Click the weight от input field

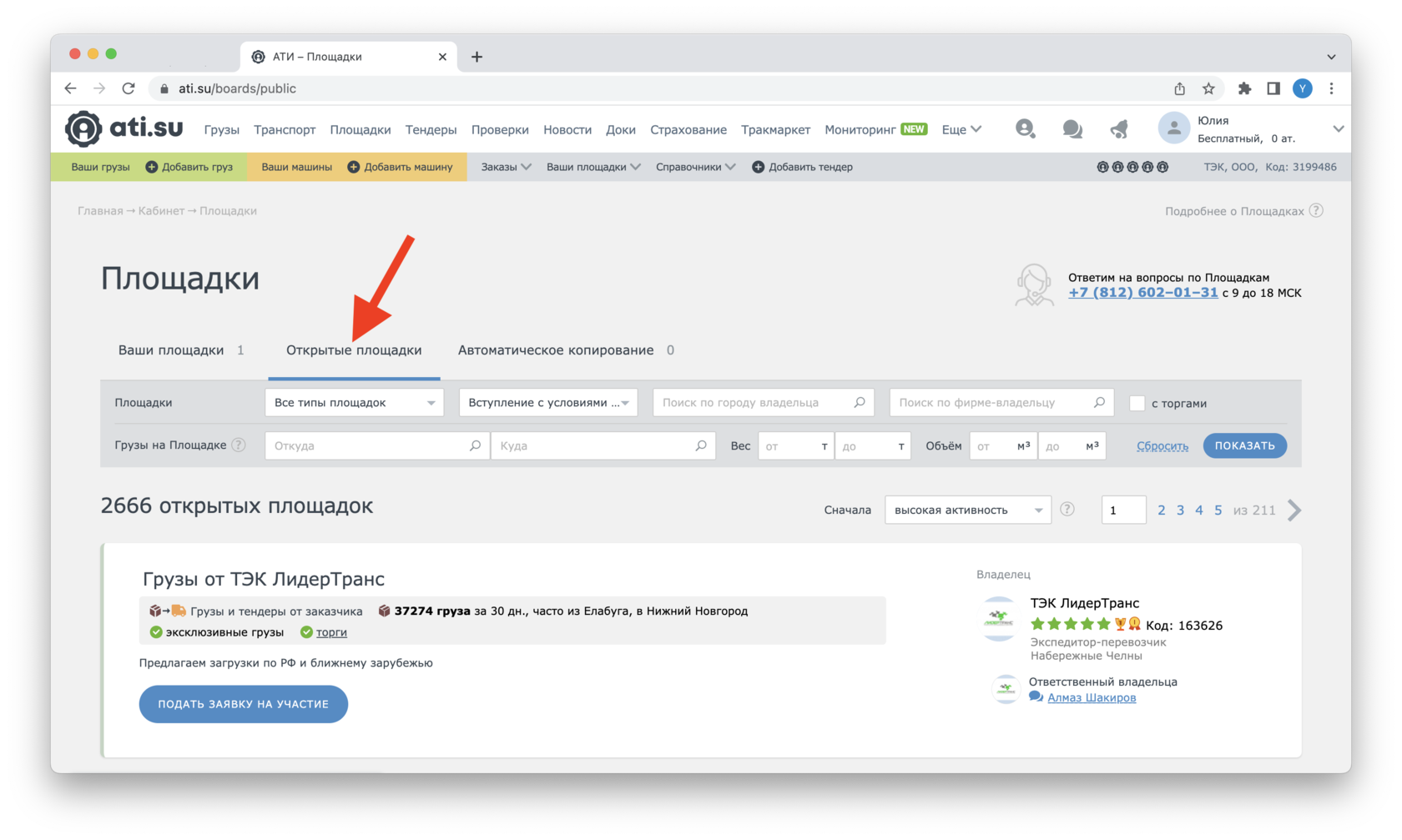click(795, 445)
